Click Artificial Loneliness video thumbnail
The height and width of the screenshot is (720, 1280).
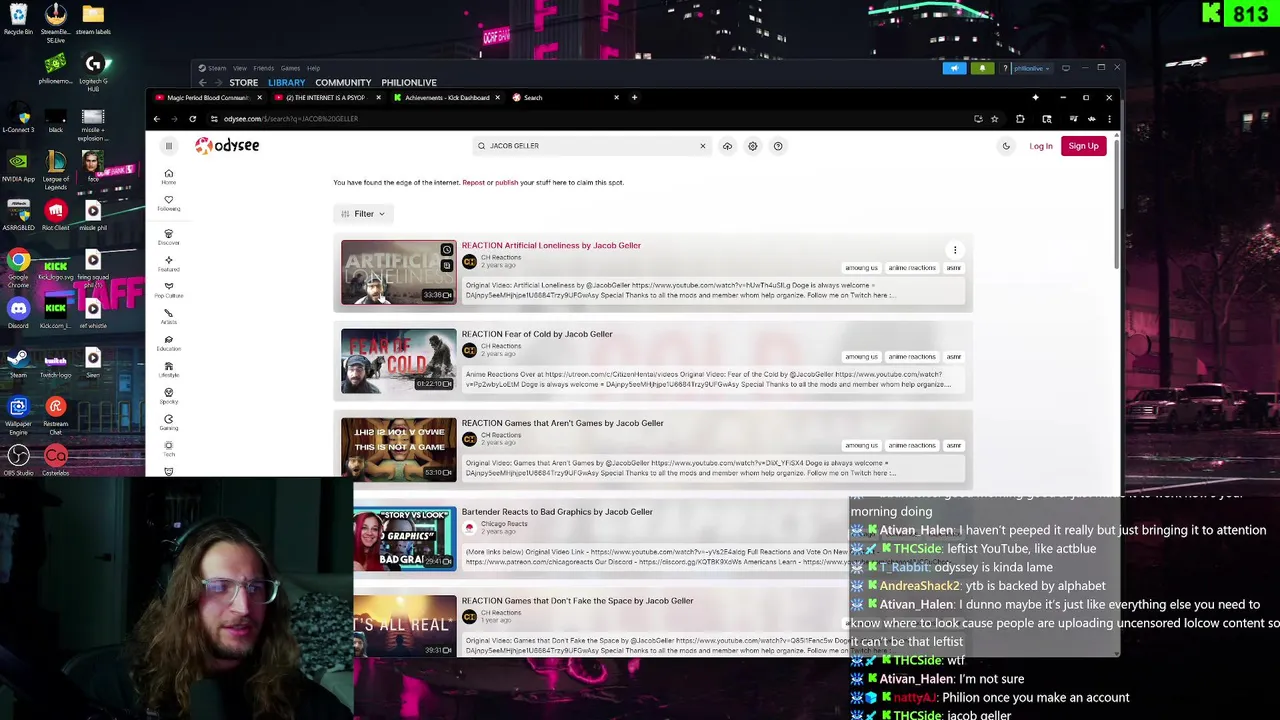pos(398,272)
